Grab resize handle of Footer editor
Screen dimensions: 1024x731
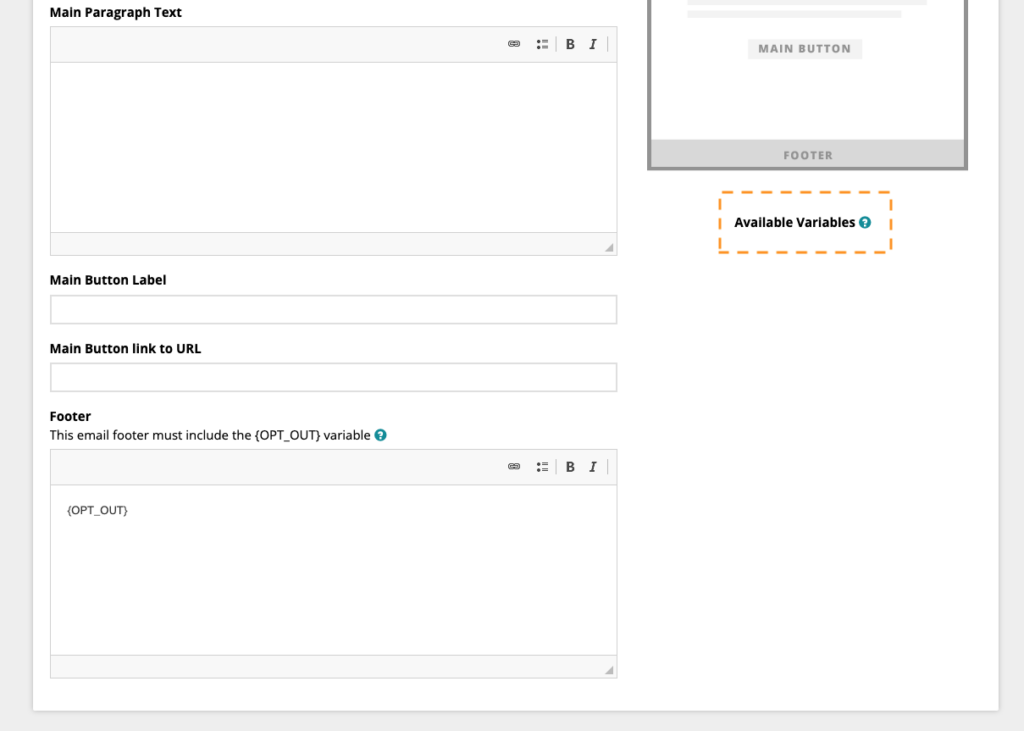609,670
